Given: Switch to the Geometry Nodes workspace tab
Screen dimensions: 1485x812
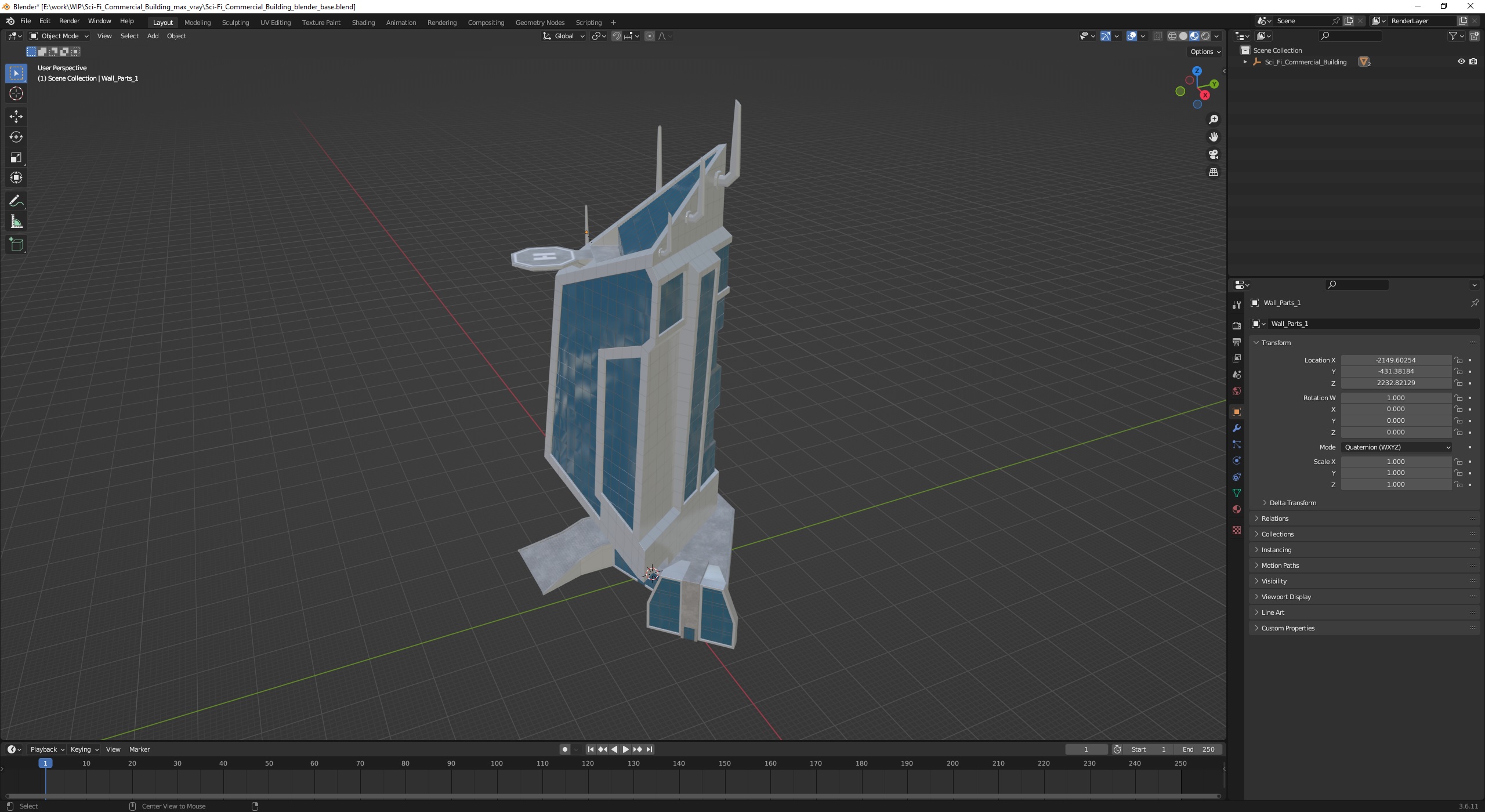Looking at the screenshot, I should click(x=539, y=23).
